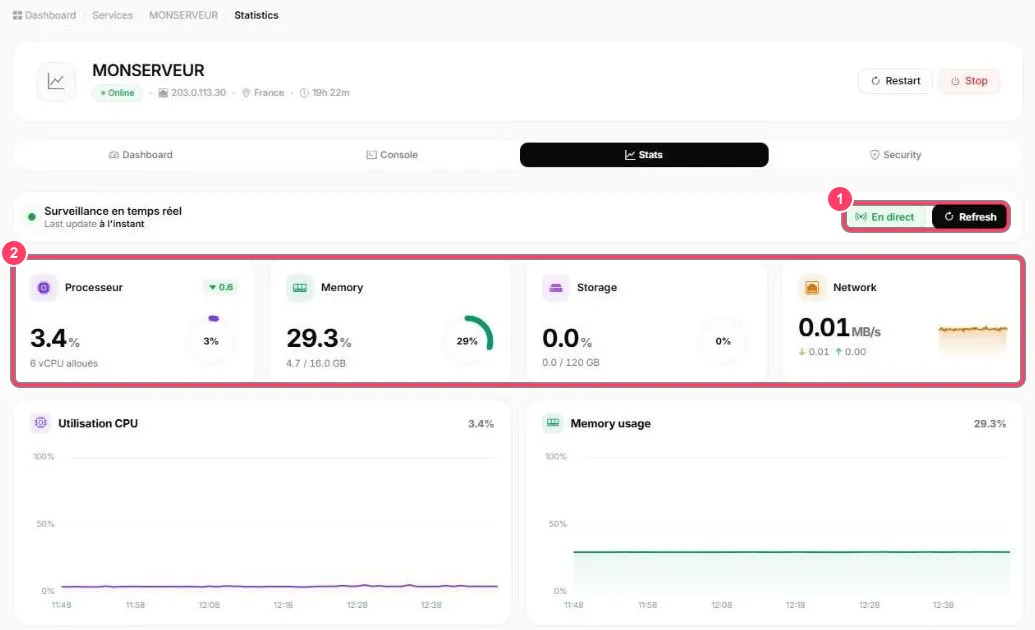
Task: Click the CPU trend badge 0.6
Action: coord(221,287)
